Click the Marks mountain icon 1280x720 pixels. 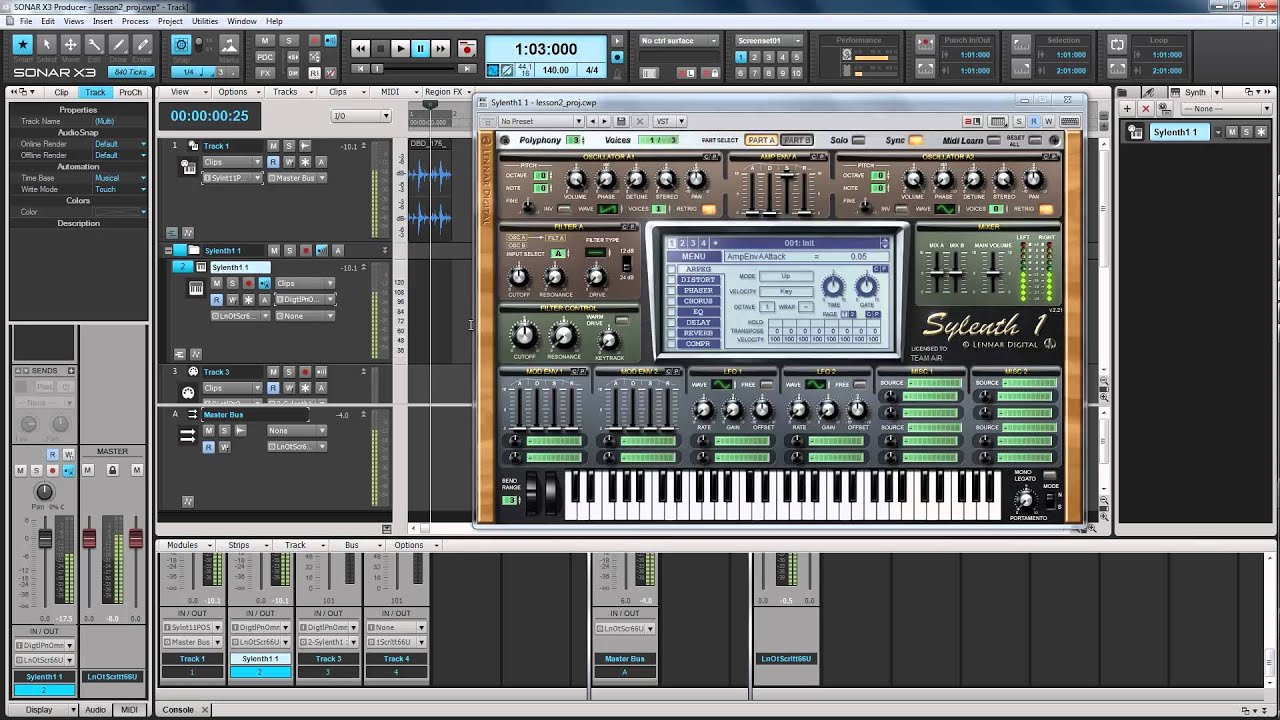coord(229,44)
